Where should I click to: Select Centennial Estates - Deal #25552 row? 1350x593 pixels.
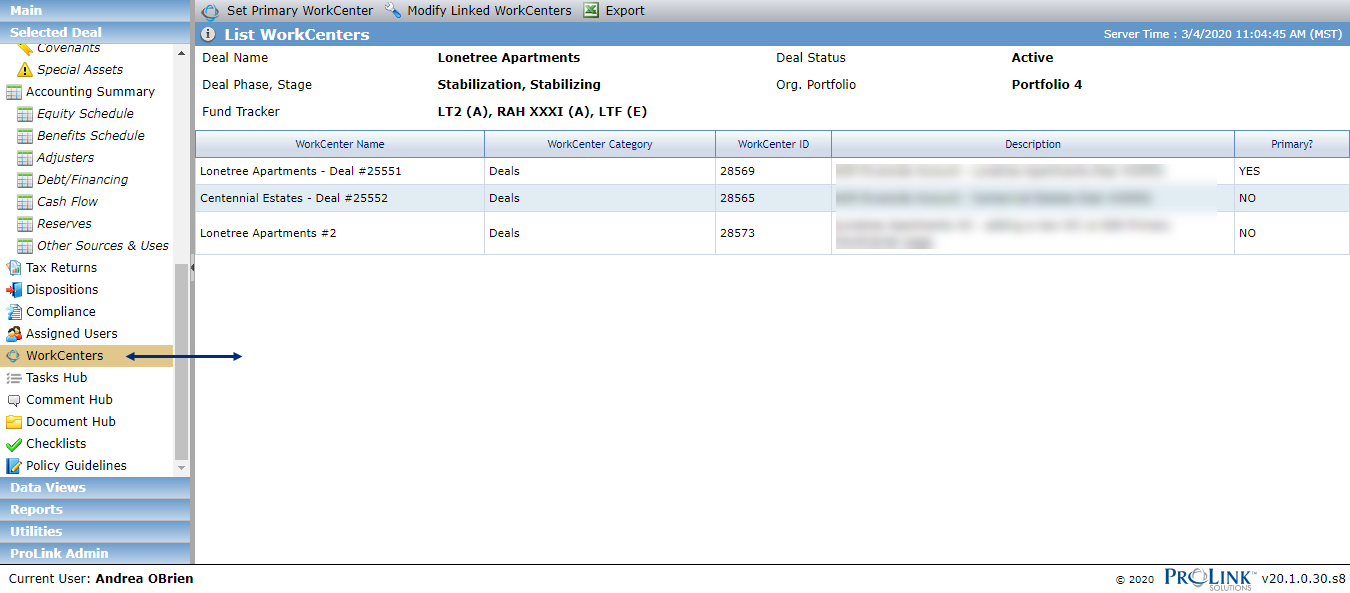click(772, 198)
